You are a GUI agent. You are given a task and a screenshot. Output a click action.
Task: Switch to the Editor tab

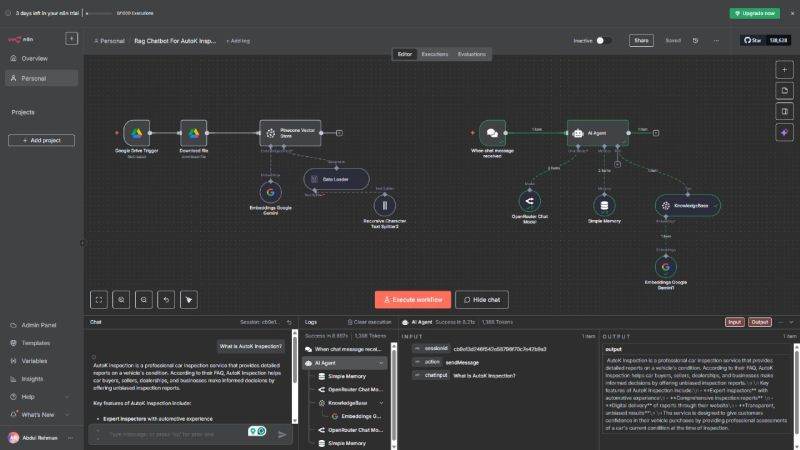point(405,54)
